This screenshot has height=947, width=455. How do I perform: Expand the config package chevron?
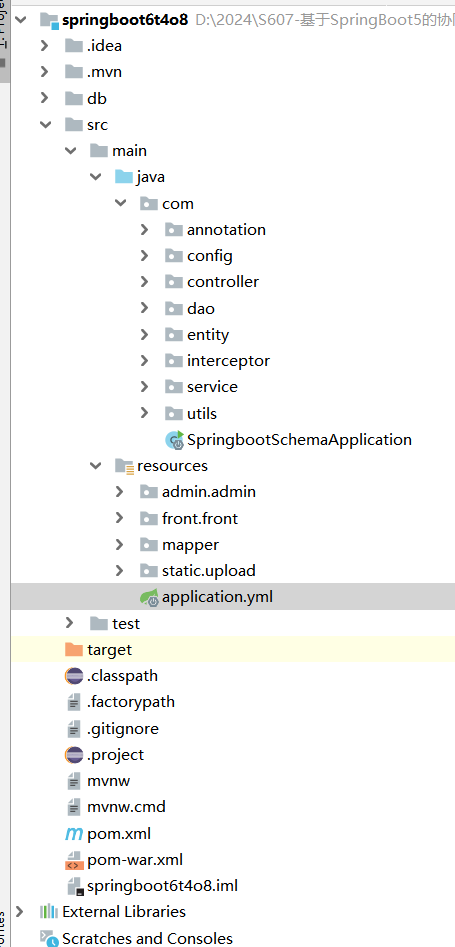pos(144,255)
